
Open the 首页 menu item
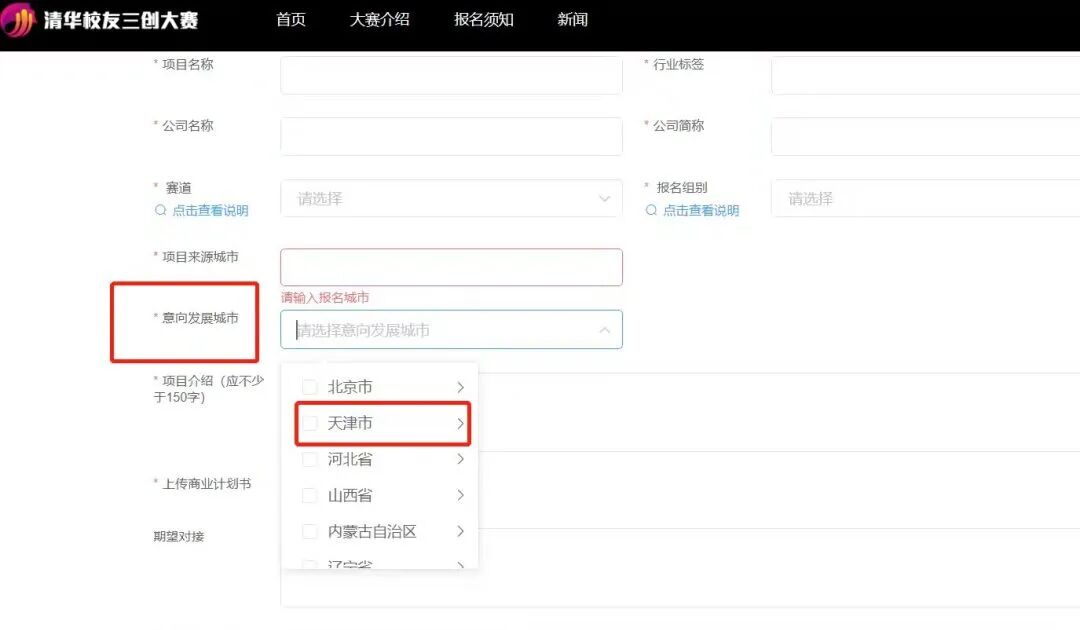click(x=290, y=19)
